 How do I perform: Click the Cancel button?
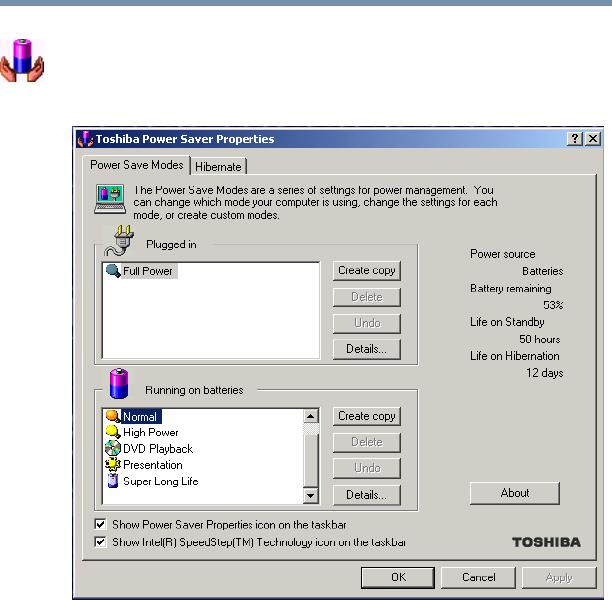pos(479,577)
